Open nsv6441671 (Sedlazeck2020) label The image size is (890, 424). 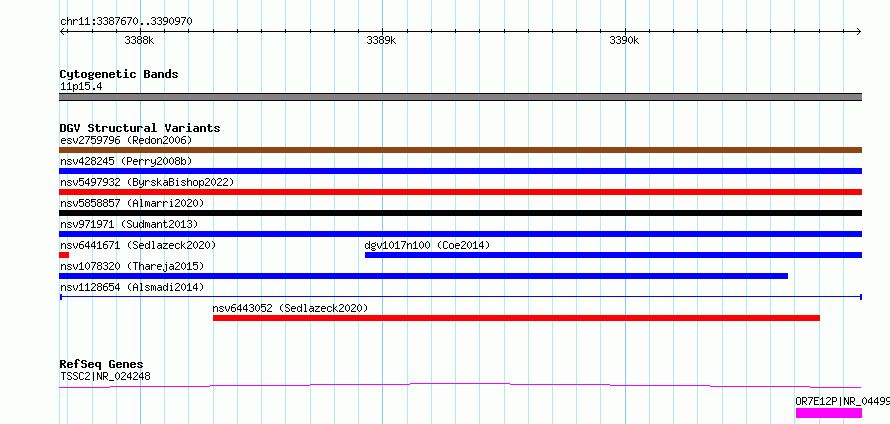click(138, 245)
